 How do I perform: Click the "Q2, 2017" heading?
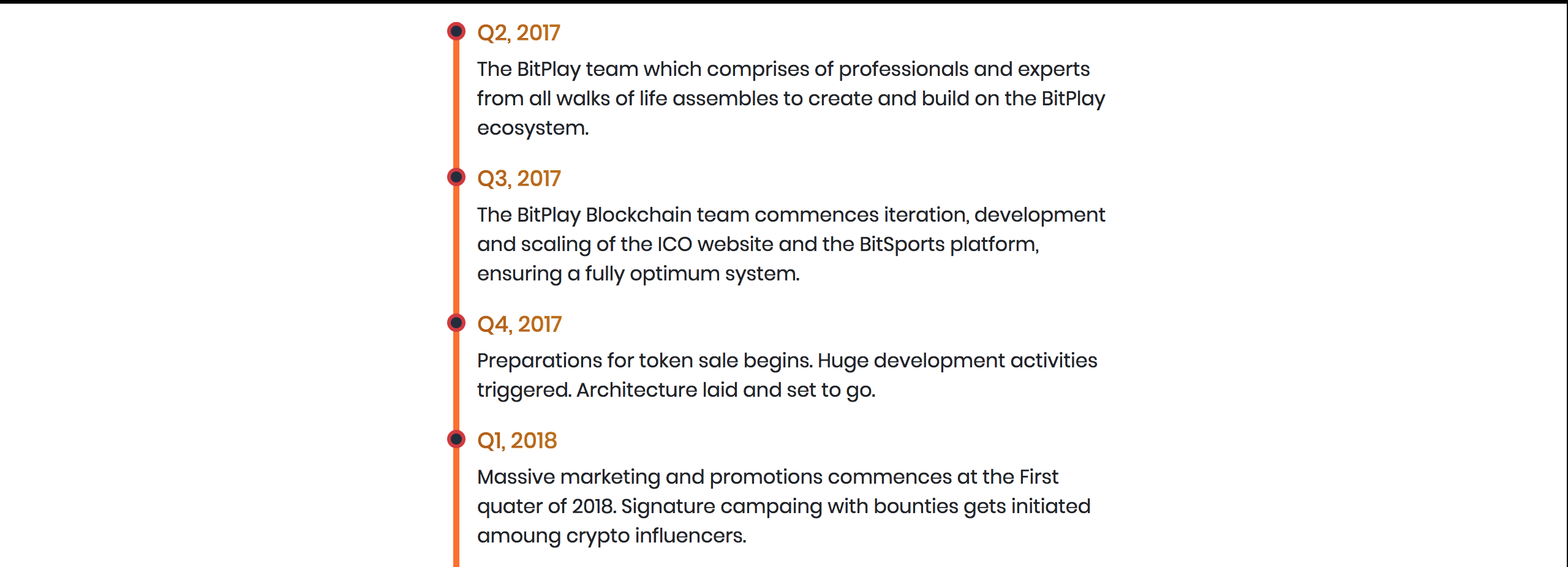pyautogui.click(x=519, y=32)
